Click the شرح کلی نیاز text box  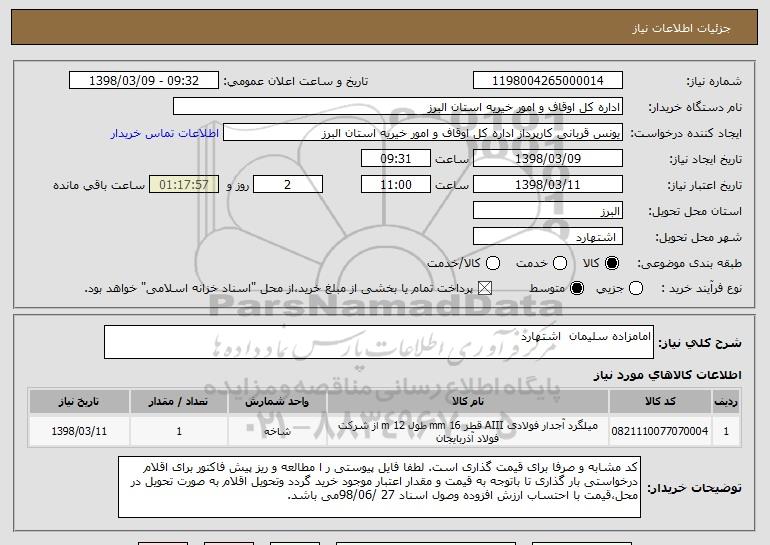pyautogui.click(x=379, y=342)
